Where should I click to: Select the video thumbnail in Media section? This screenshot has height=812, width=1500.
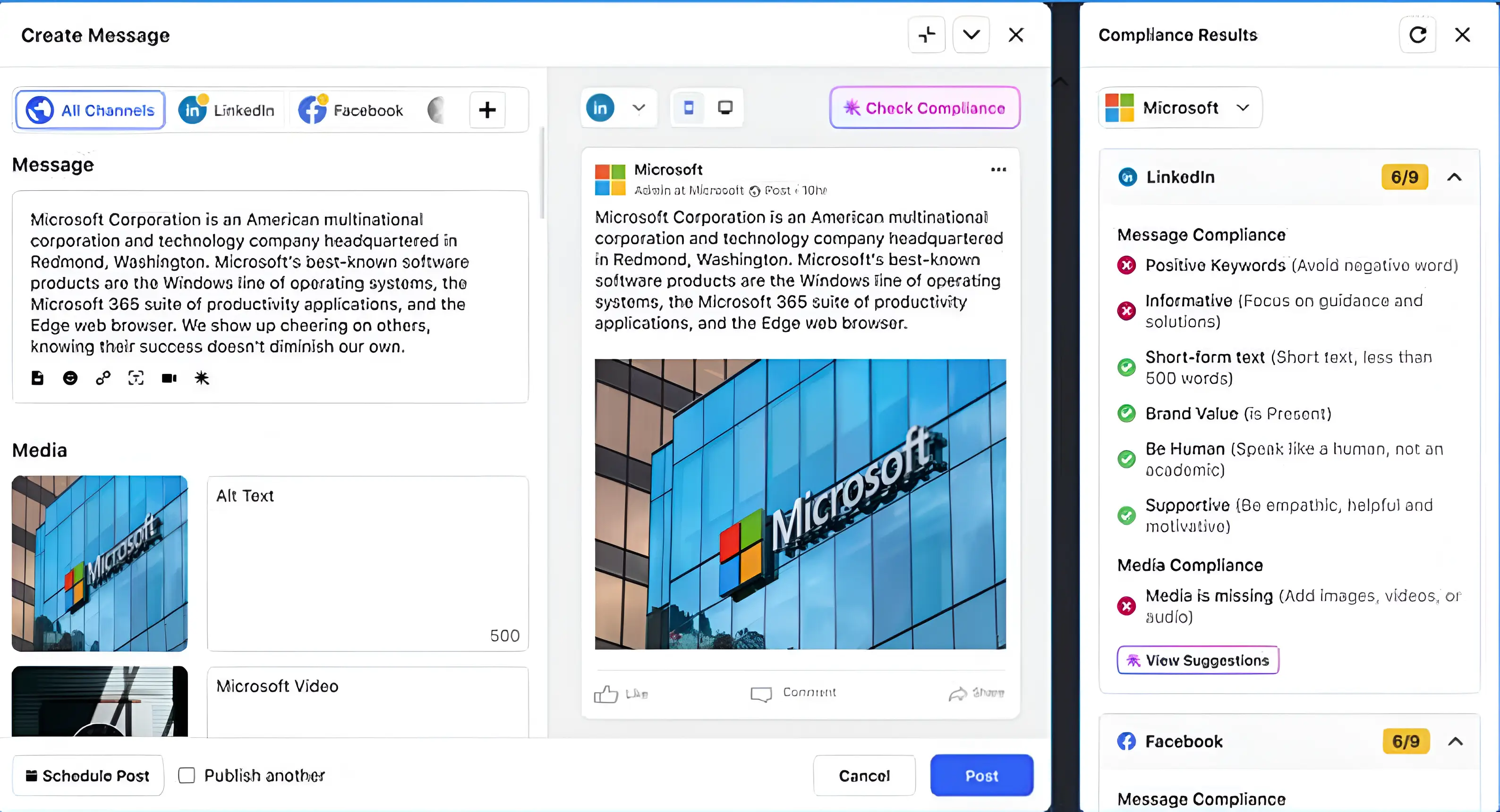tap(100, 702)
